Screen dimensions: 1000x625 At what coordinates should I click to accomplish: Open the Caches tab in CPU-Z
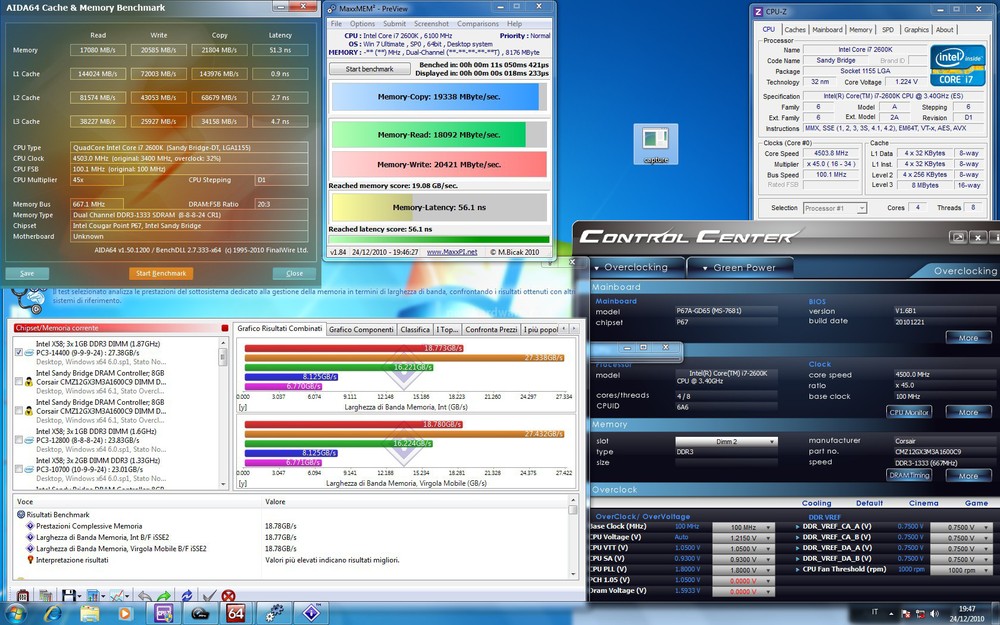click(795, 29)
